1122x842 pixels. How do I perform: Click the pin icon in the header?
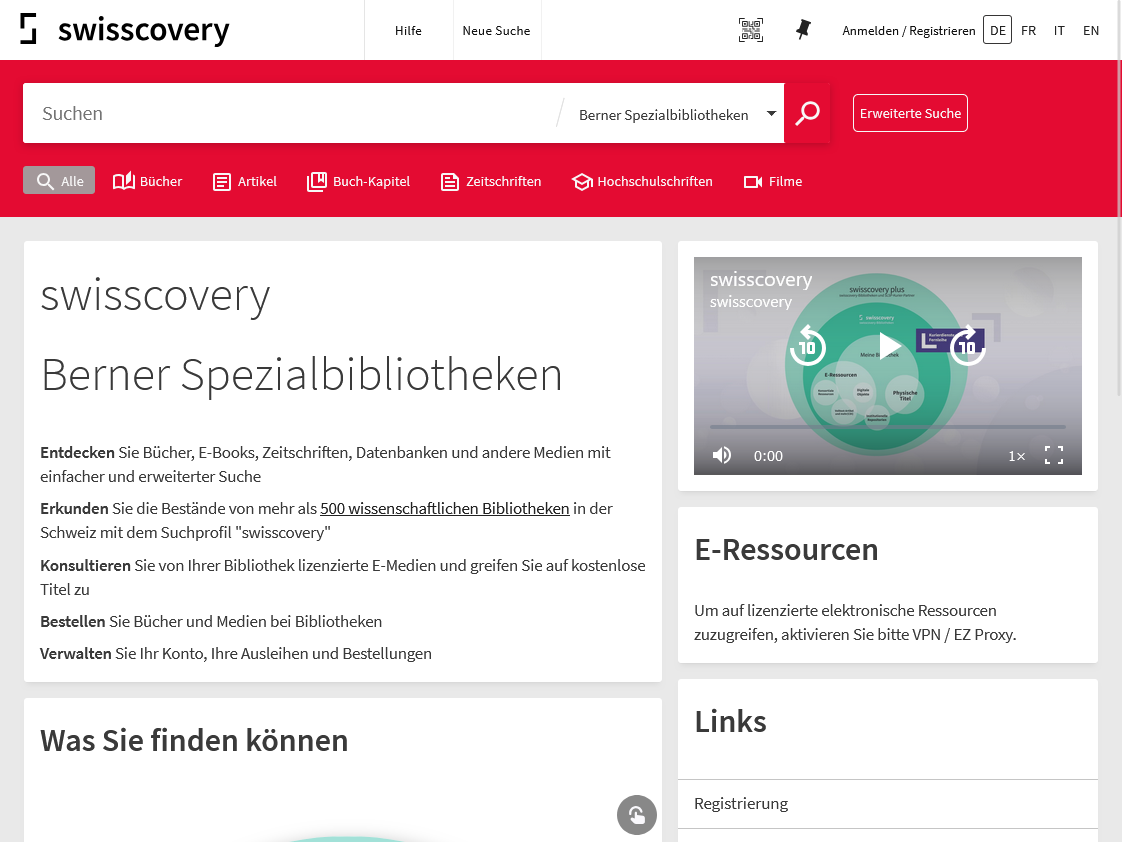click(x=802, y=30)
